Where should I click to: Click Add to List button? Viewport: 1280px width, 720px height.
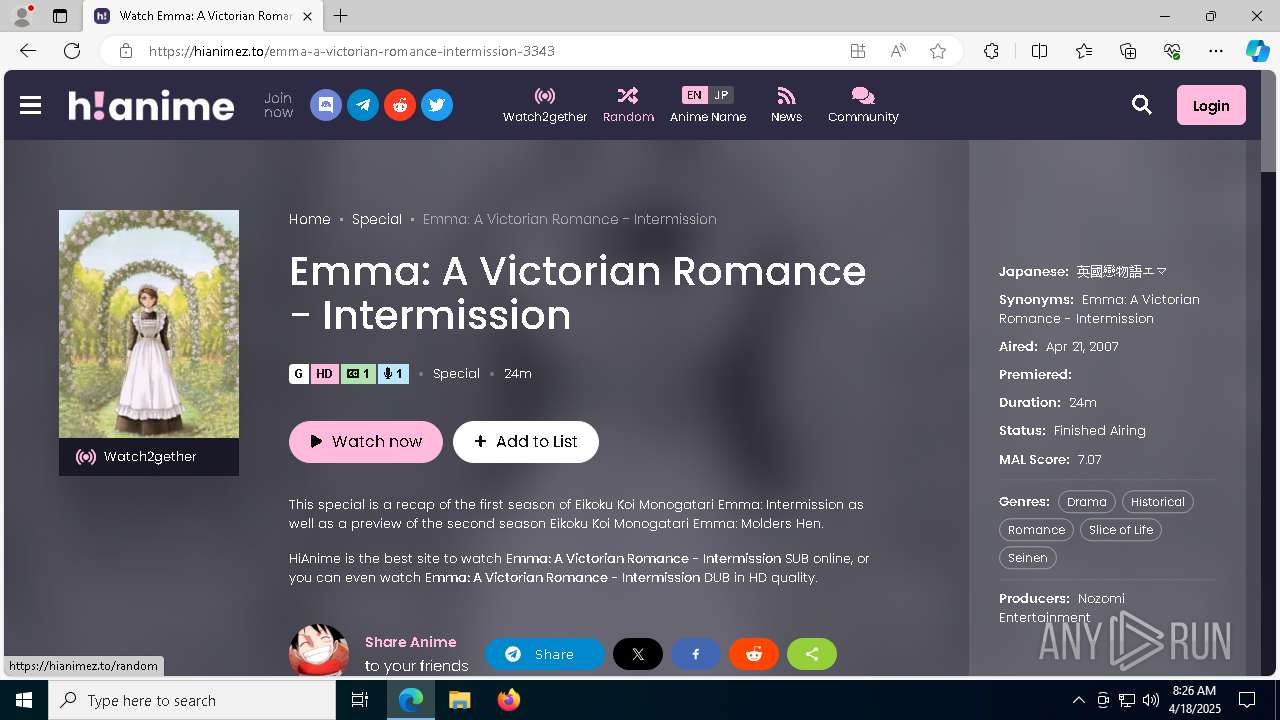coord(526,442)
